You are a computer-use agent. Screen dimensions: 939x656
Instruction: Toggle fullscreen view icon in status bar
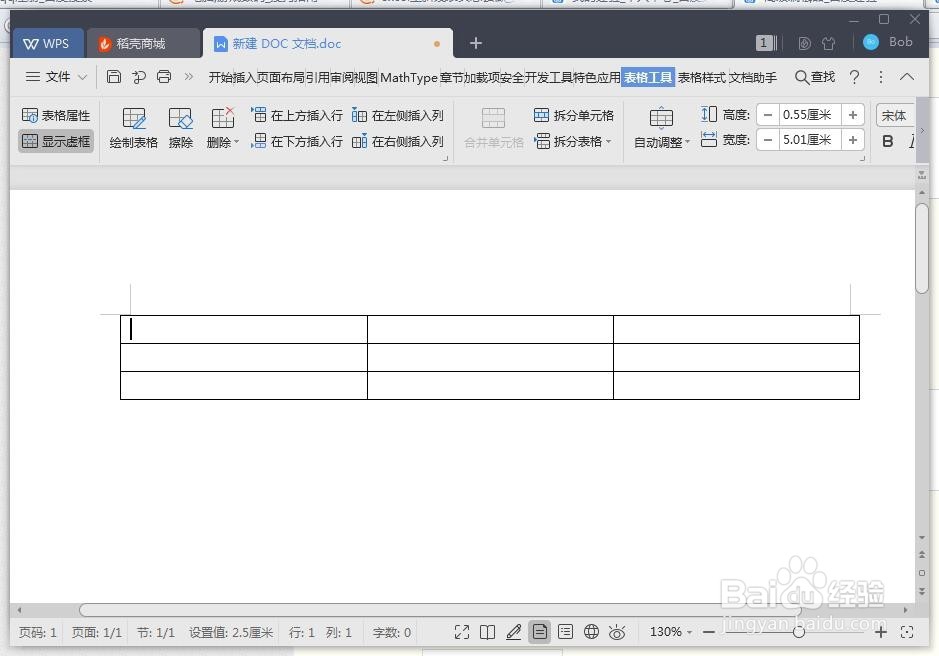point(462,632)
